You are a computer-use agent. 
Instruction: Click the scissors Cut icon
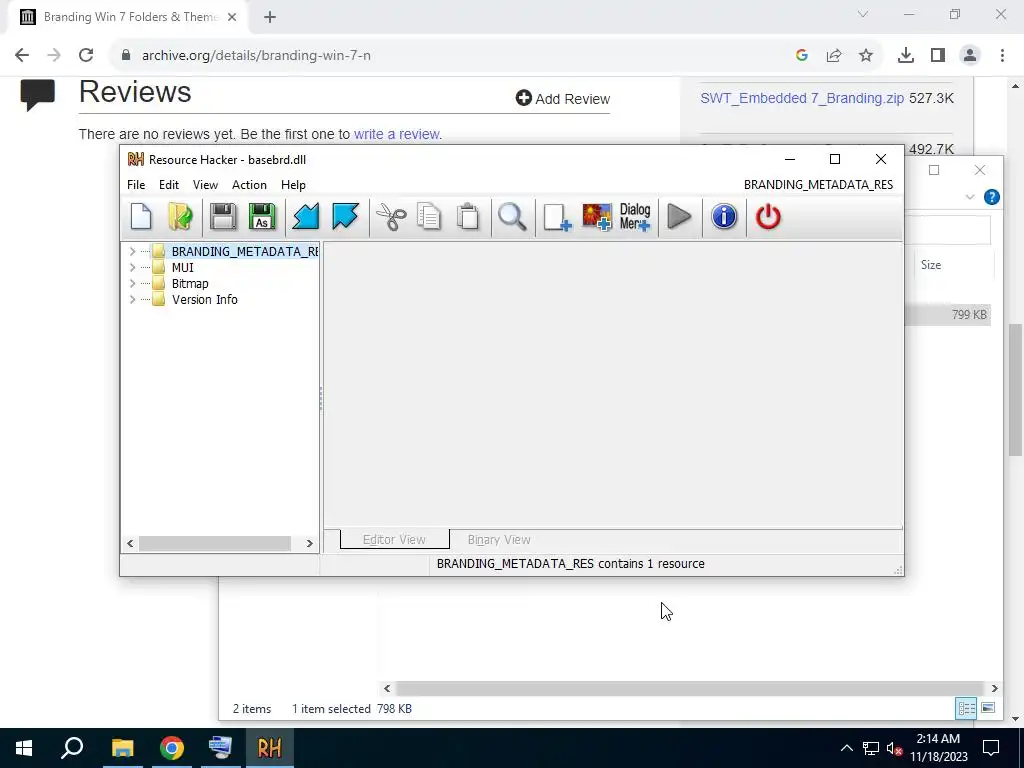391,217
